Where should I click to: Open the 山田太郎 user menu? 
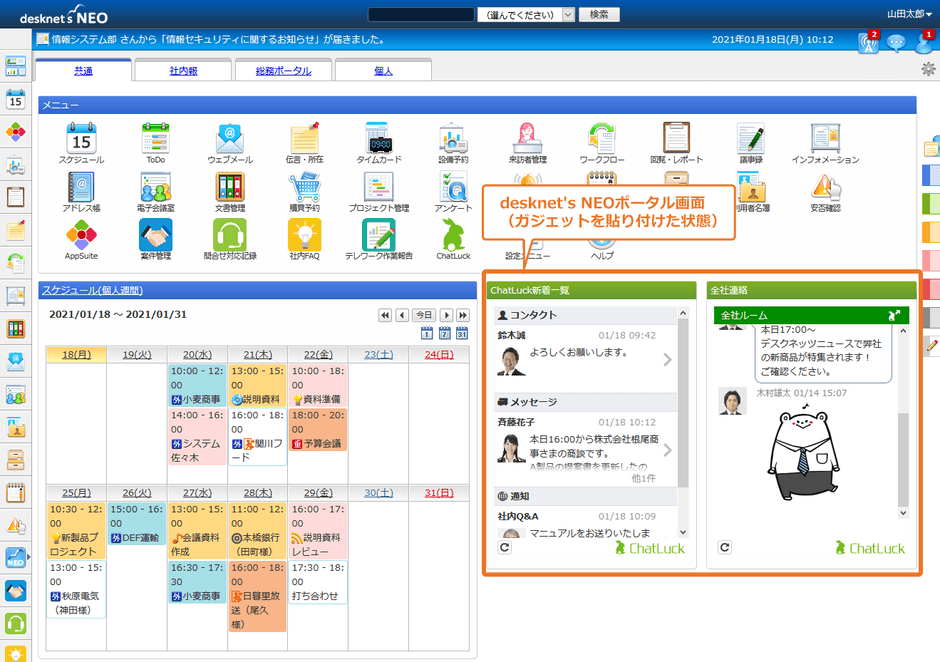tap(907, 14)
